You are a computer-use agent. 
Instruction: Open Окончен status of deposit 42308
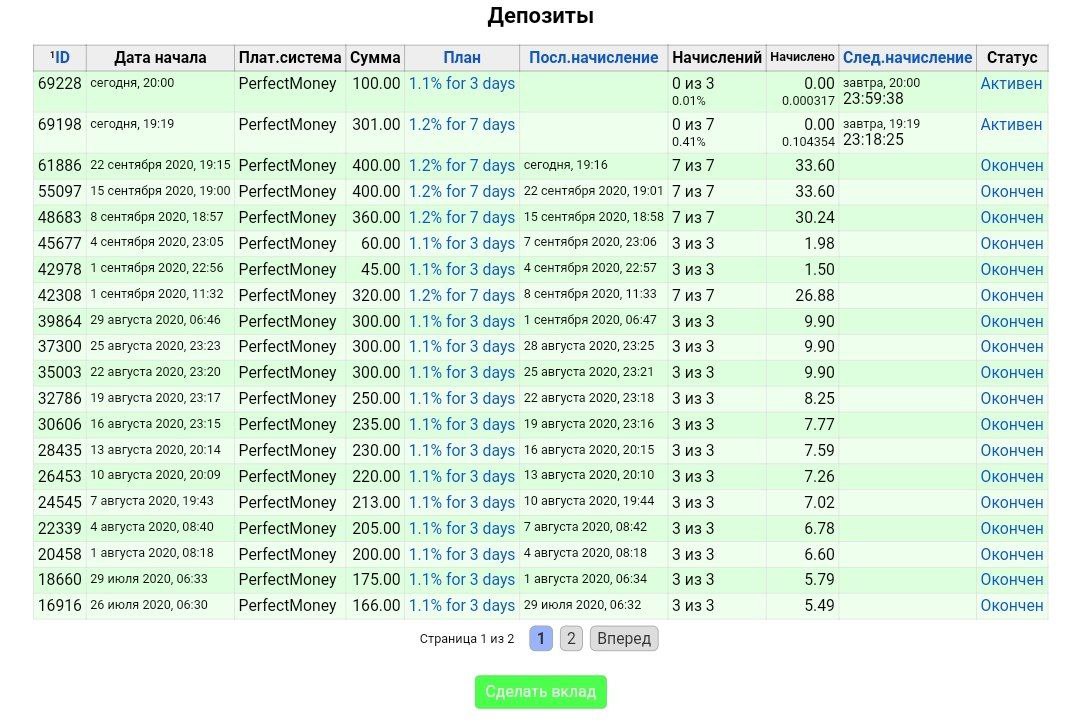tap(1012, 296)
